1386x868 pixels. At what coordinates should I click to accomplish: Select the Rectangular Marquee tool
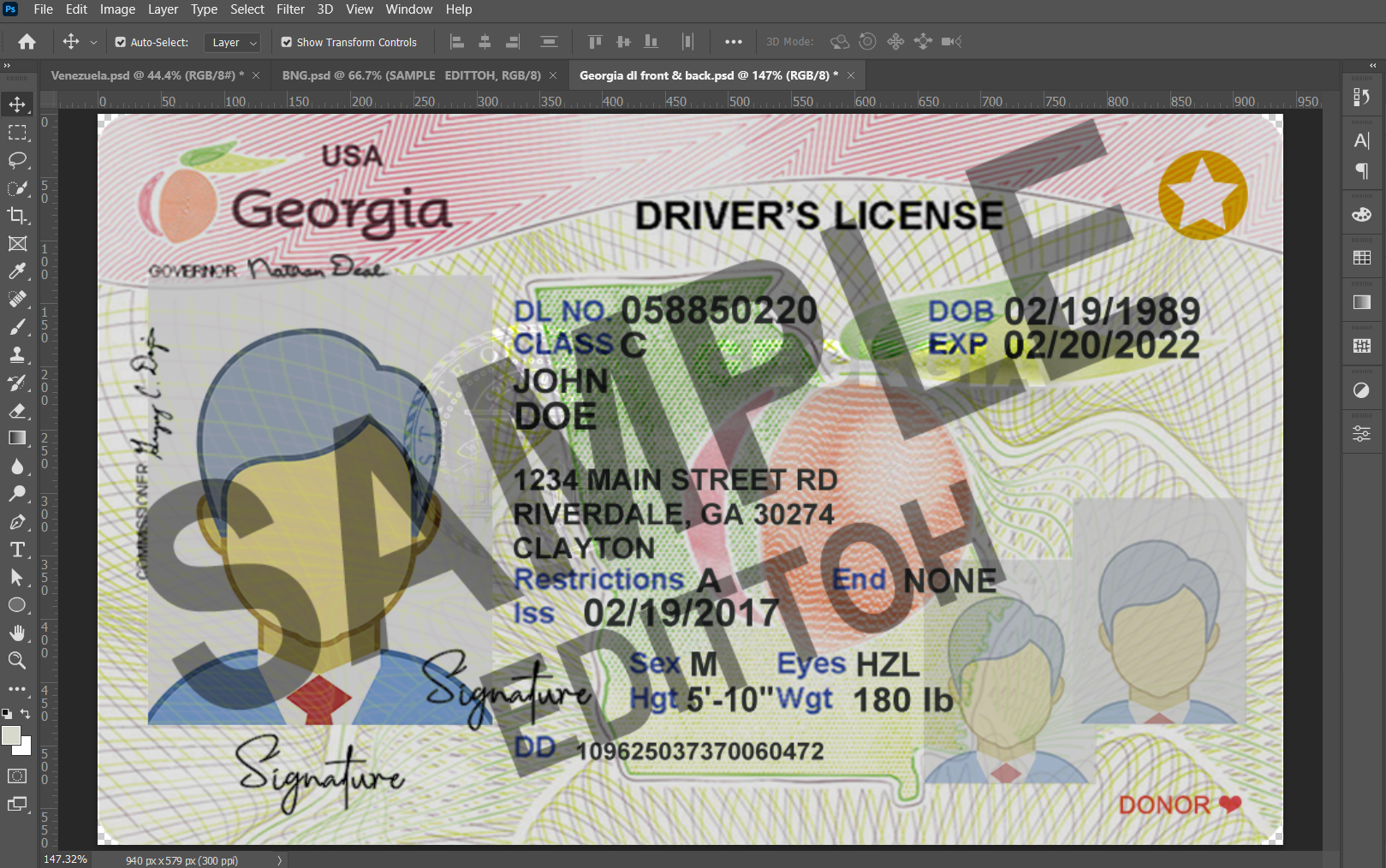[17, 133]
